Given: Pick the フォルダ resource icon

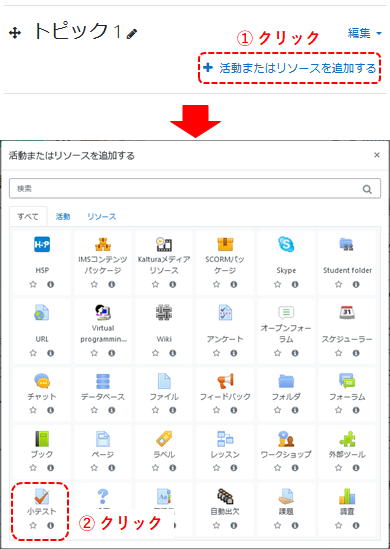Looking at the screenshot, I should point(286,381).
